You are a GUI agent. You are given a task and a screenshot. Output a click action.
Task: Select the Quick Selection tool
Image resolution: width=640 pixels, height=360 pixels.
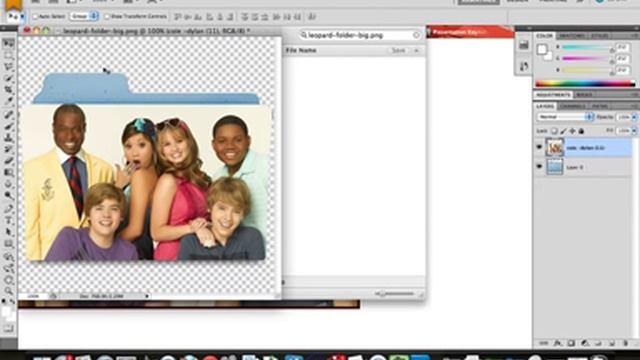[x=9, y=78]
